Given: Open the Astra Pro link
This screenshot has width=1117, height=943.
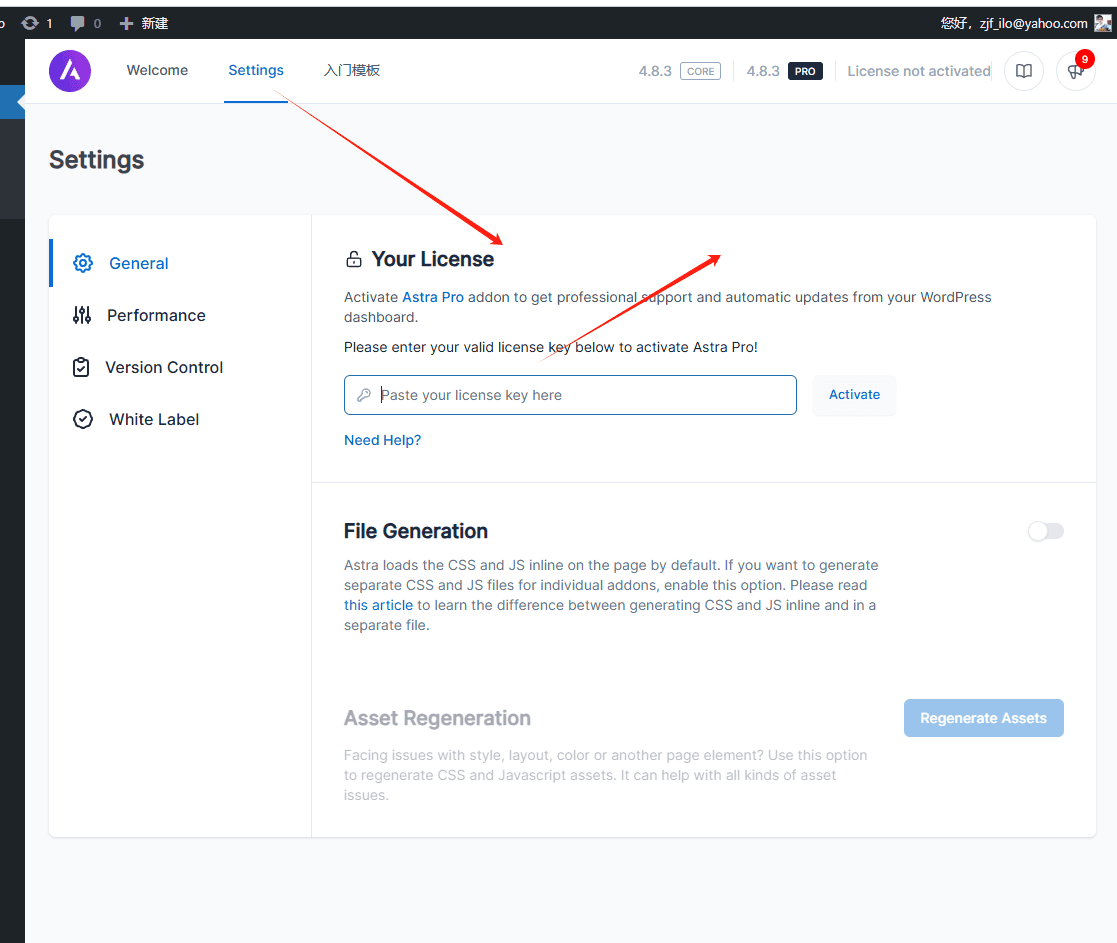Looking at the screenshot, I should click(433, 297).
